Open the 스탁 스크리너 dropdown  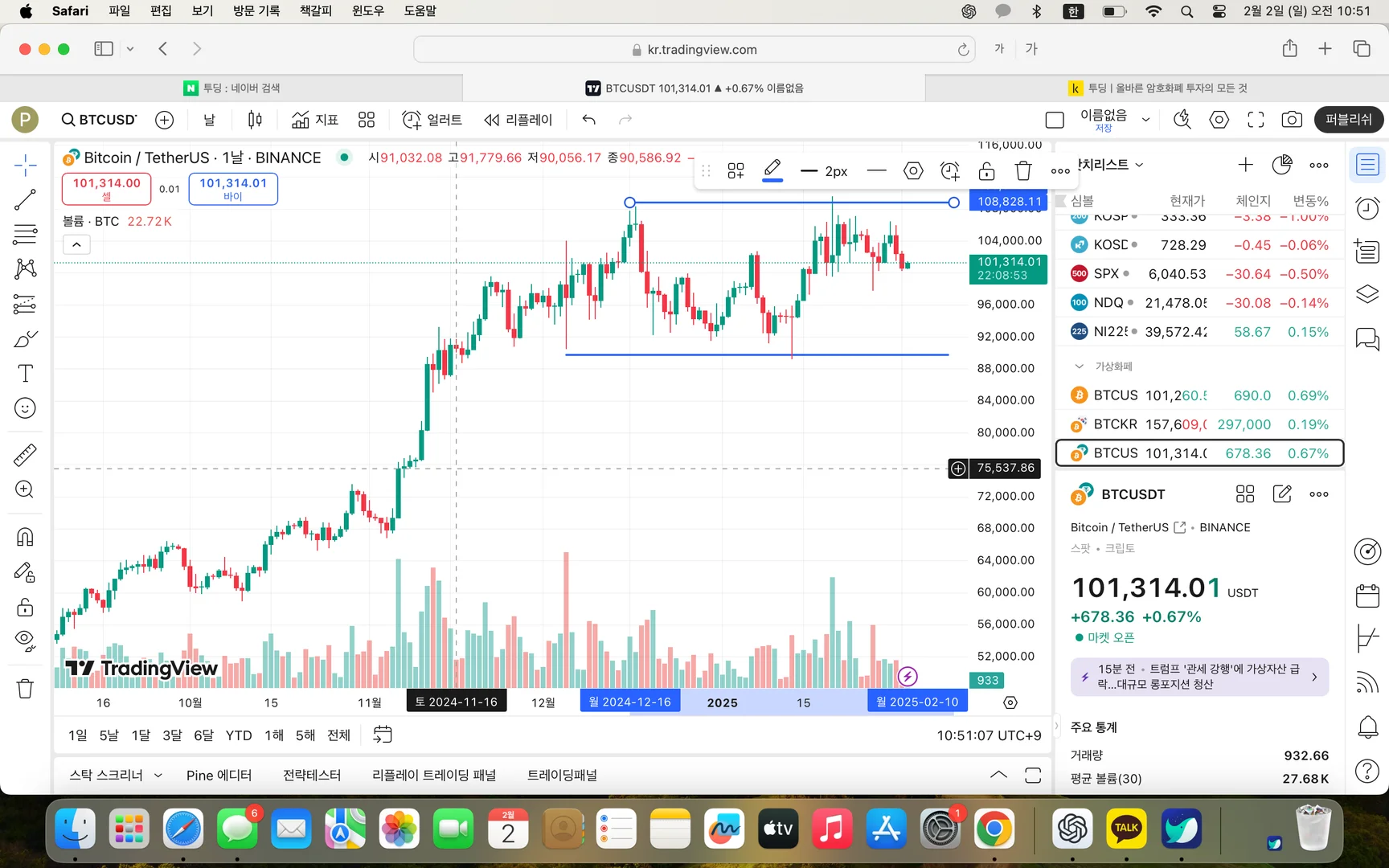[x=116, y=776]
